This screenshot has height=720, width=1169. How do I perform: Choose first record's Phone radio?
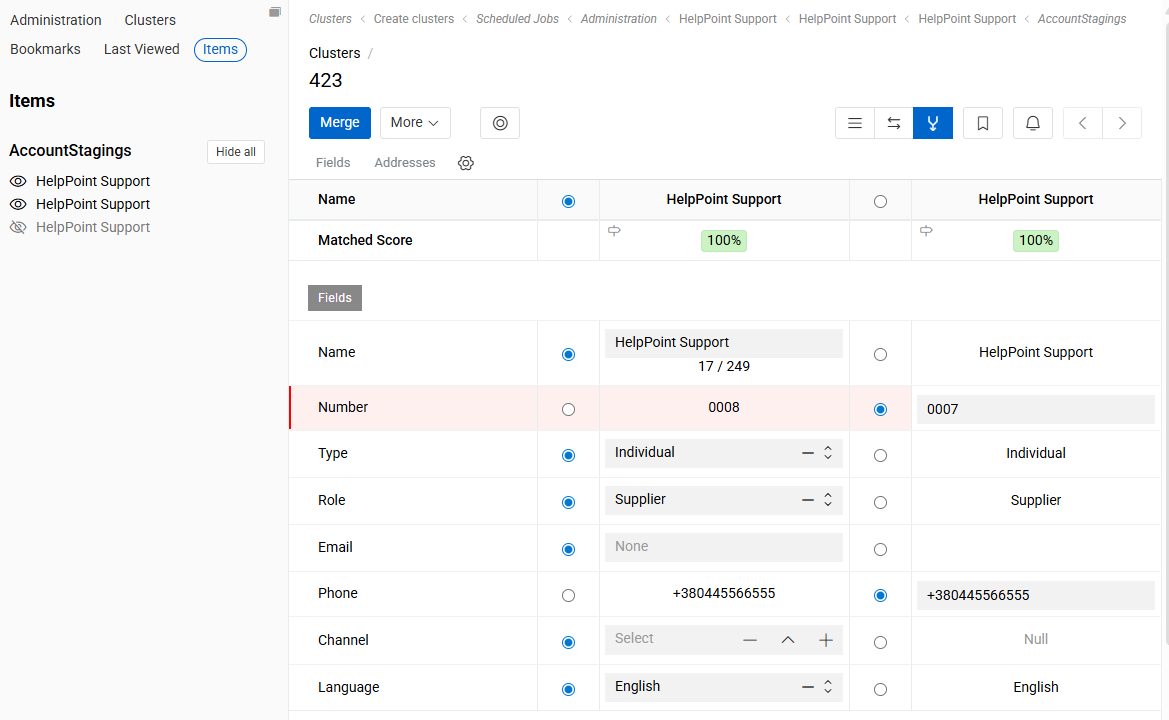point(568,596)
